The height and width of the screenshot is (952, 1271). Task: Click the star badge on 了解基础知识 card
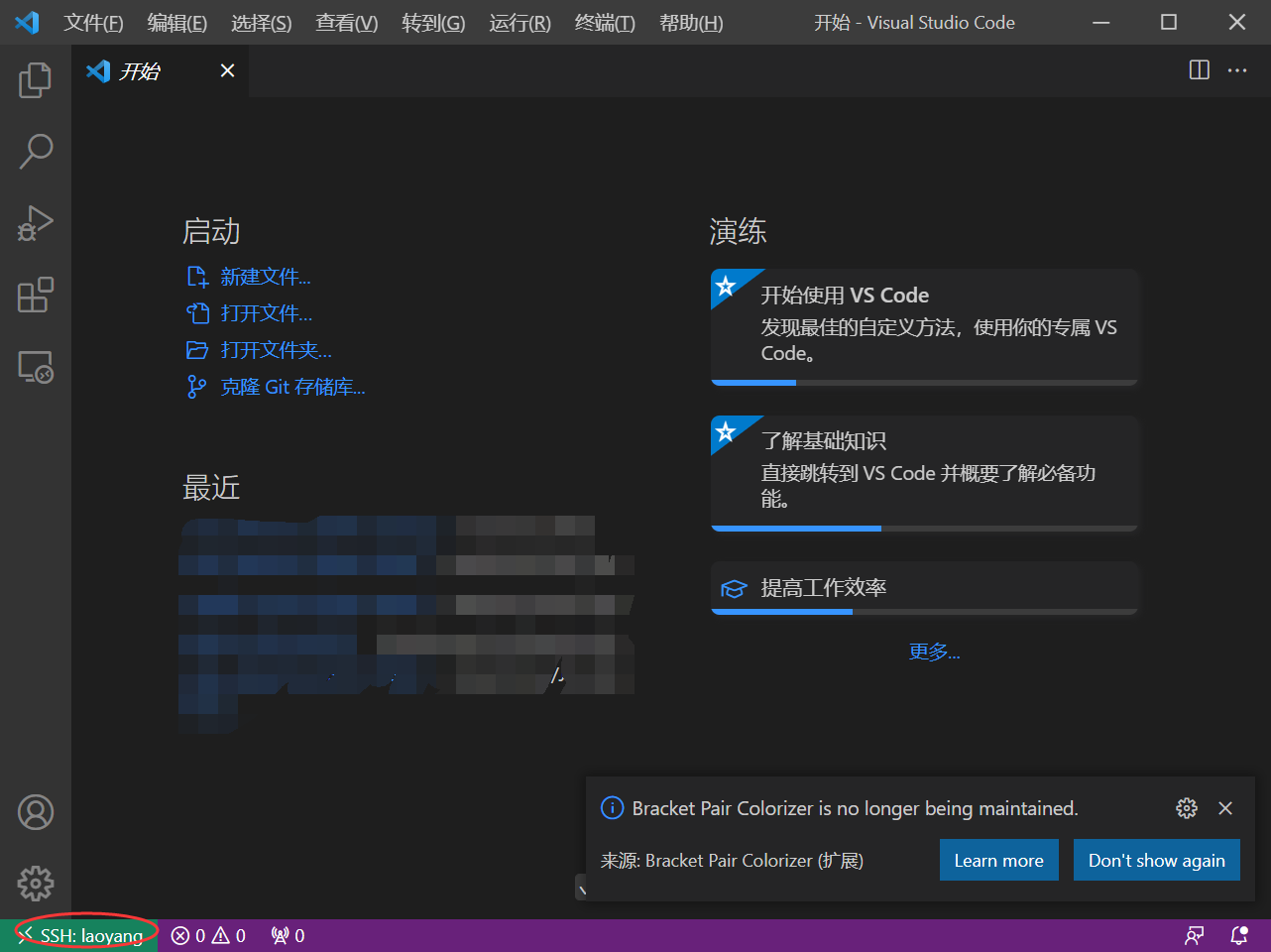[x=726, y=431]
